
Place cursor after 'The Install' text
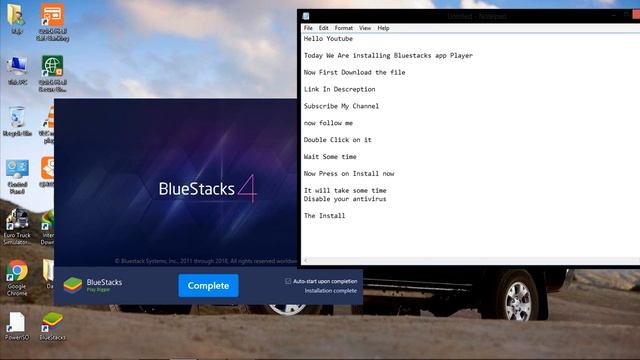click(x=346, y=216)
